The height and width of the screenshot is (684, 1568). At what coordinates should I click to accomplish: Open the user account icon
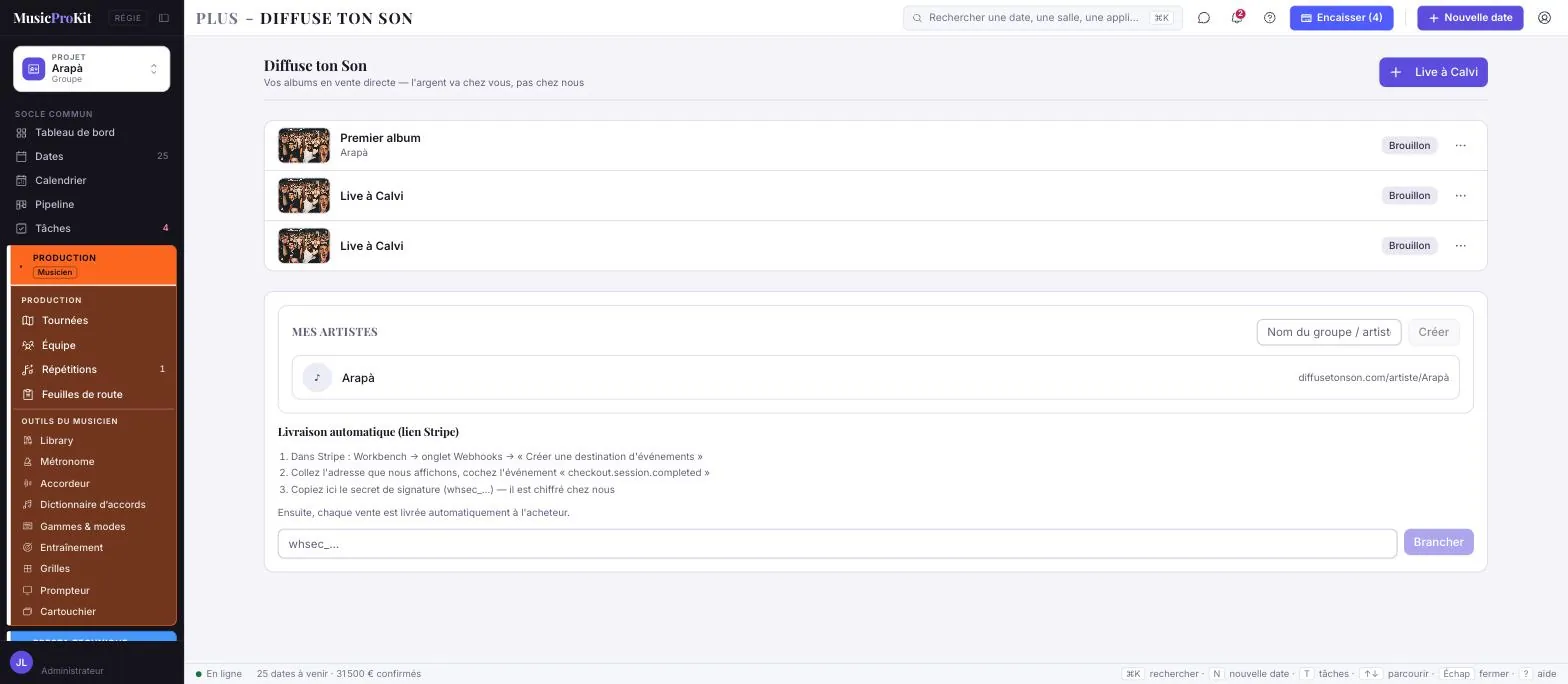pos(1544,18)
